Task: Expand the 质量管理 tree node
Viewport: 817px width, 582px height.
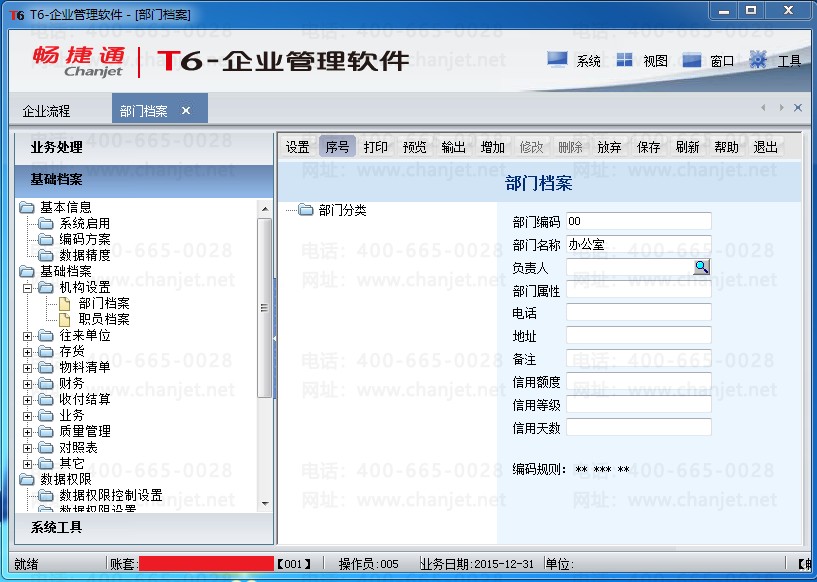Action: [x=28, y=432]
